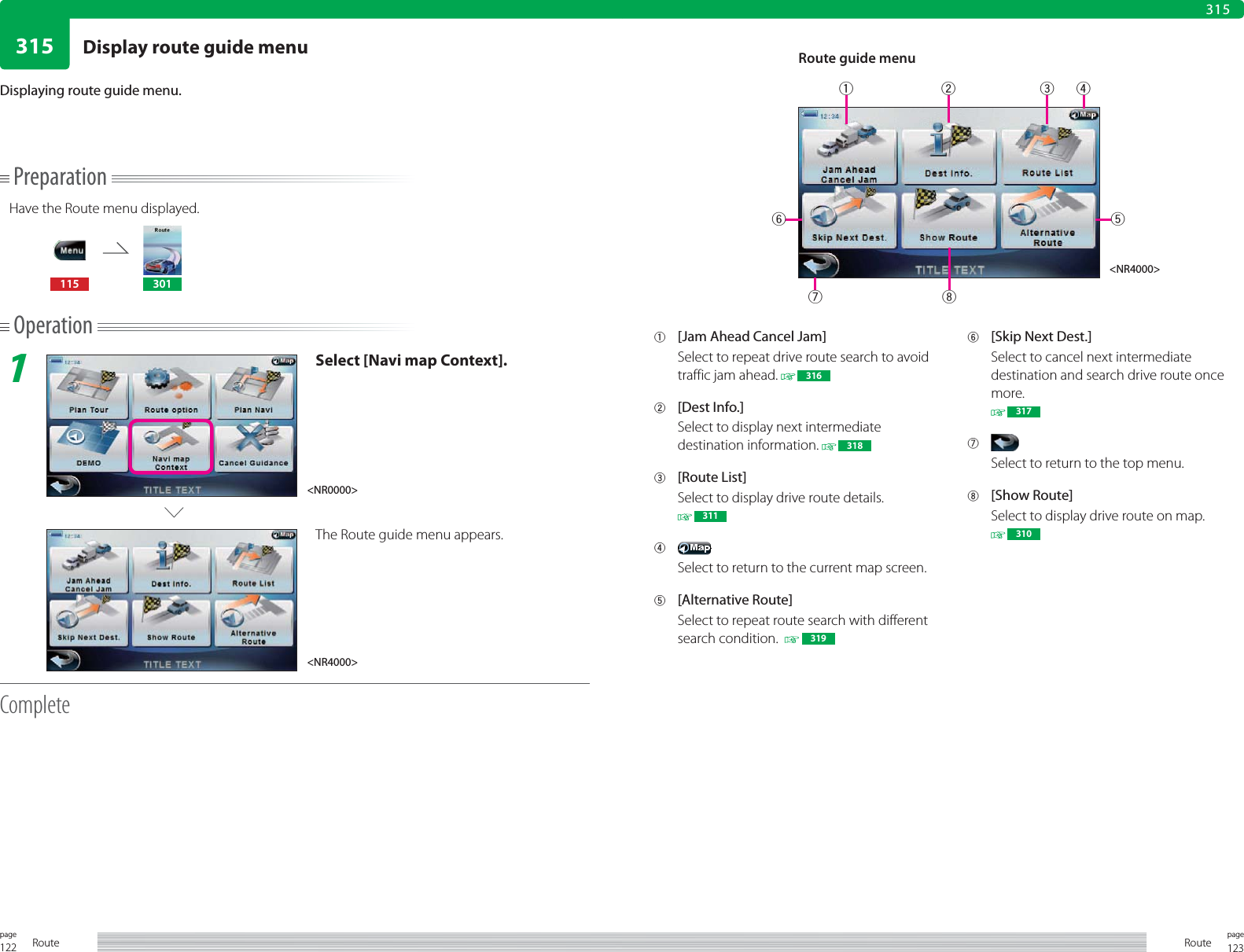Follow page reference 316 link
Image resolution: width=1244 pixels, height=952 pixels.
point(814,376)
